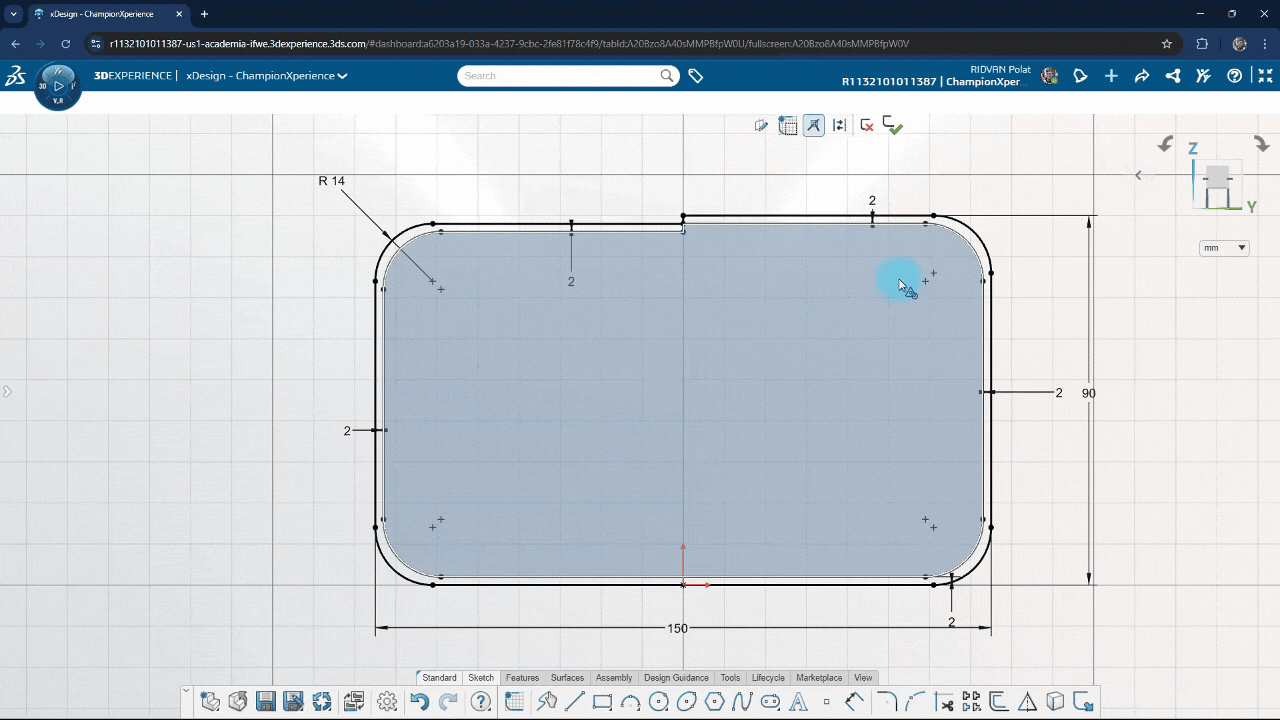Expand the left side panel arrow
The width and height of the screenshot is (1280, 720).
8,391
